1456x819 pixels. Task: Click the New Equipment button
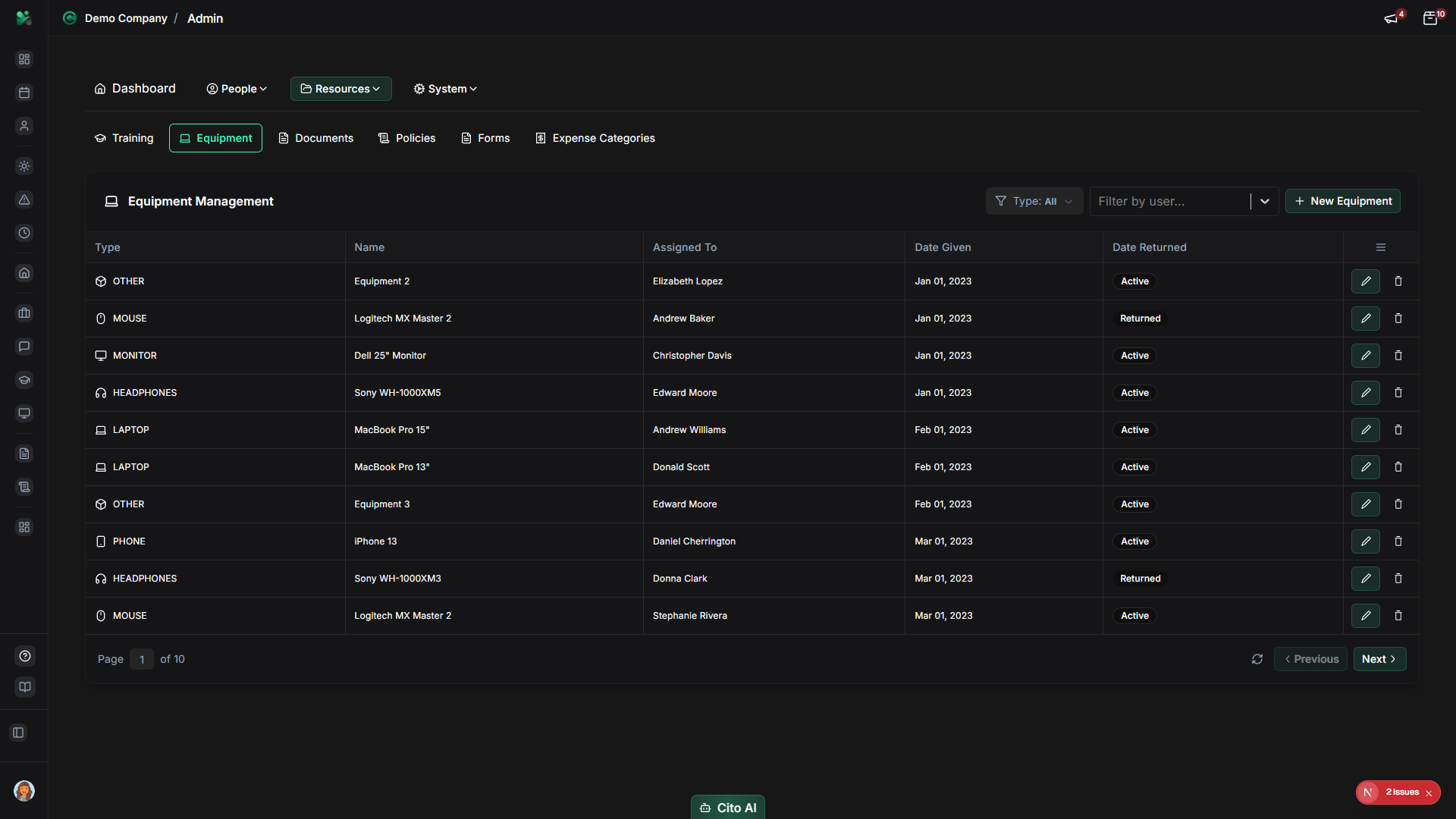pyautogui.click(x=1342, y=201)
